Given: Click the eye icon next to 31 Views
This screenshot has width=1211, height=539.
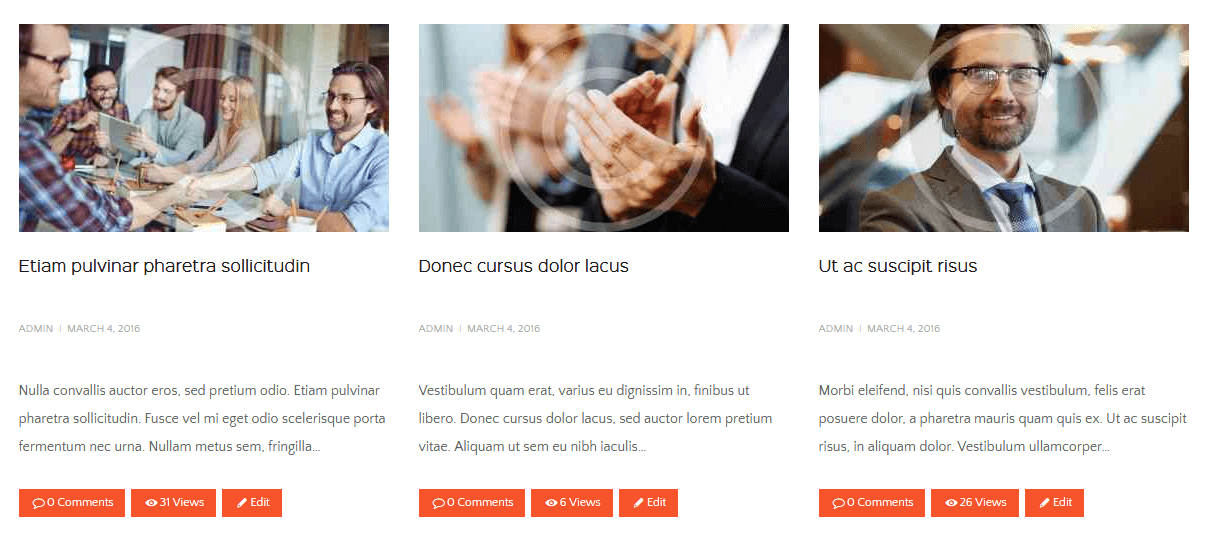Looking at the screenshot, I should 151,503.
